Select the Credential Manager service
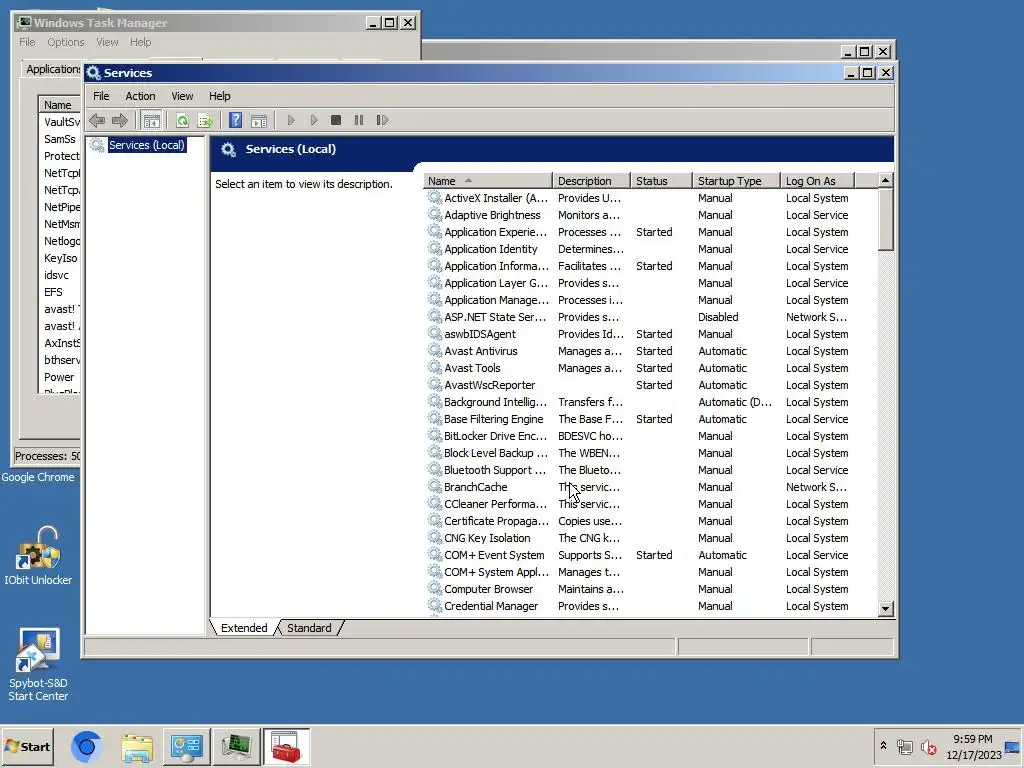 tap(649, 605)
